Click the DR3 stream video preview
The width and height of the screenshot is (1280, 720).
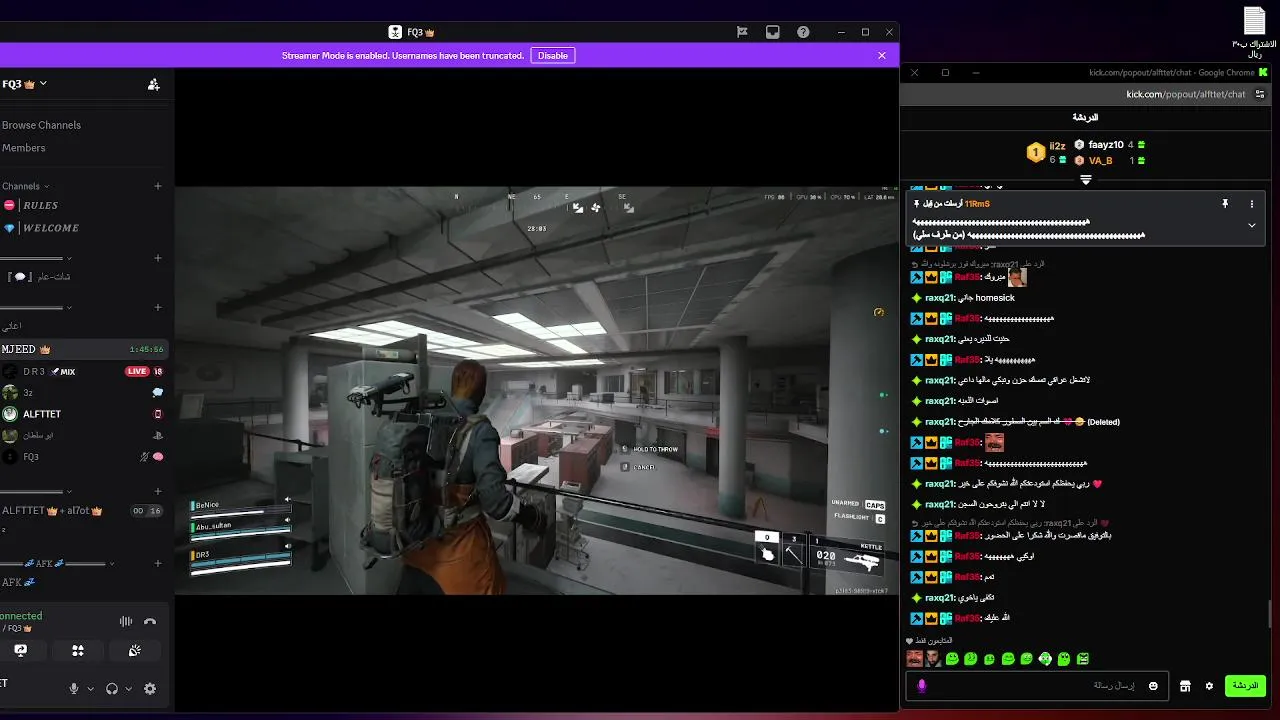click(536, 390)
